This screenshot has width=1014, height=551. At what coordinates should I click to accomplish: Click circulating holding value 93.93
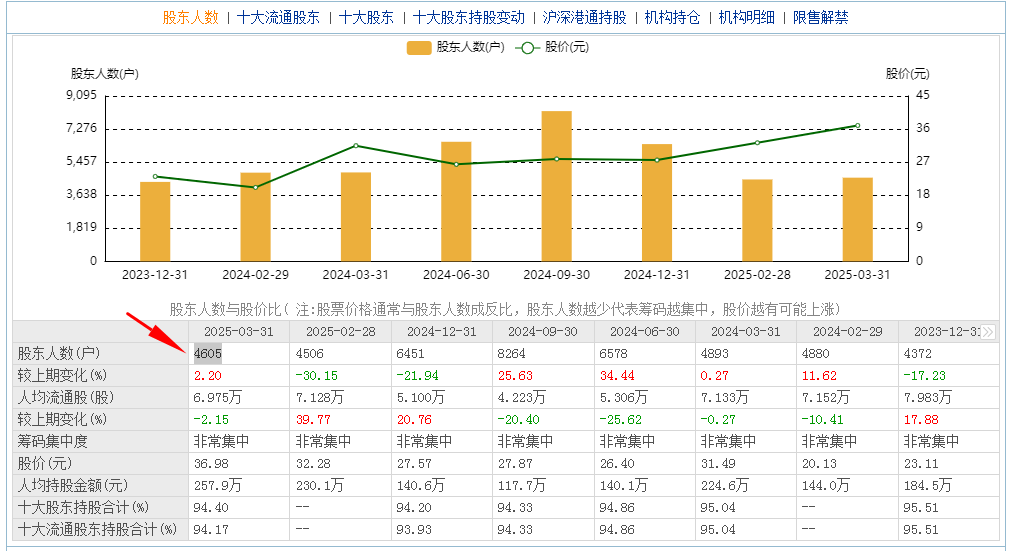414,530
